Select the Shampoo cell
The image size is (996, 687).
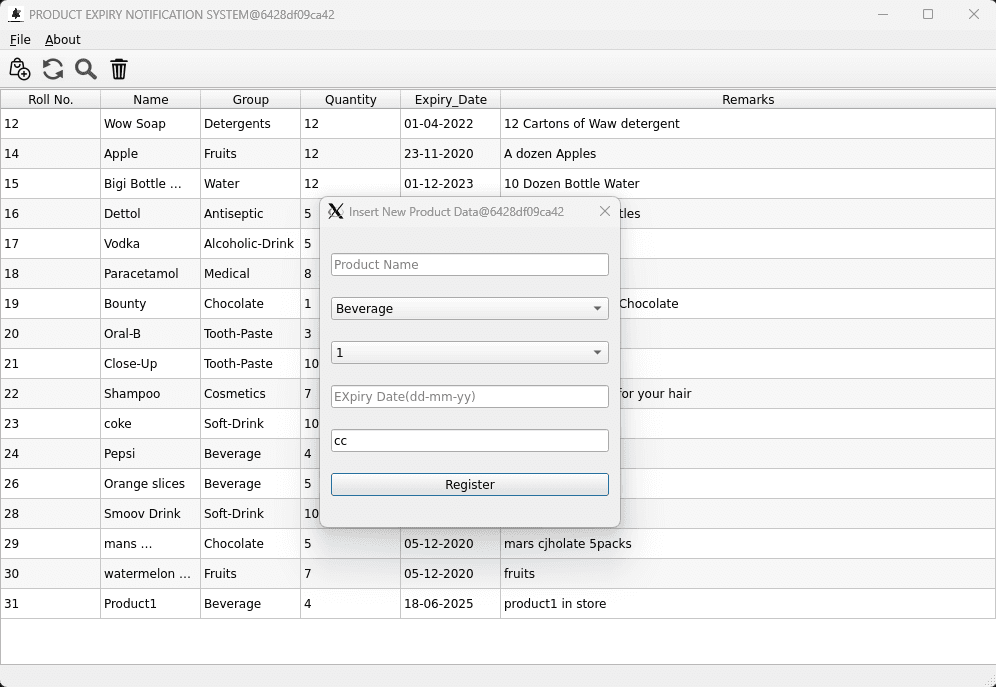click(151, 394)
